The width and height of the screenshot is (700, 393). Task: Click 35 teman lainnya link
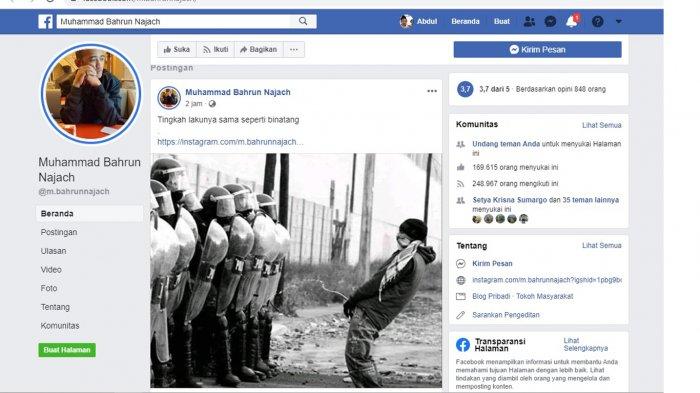(x=591, y=200)
